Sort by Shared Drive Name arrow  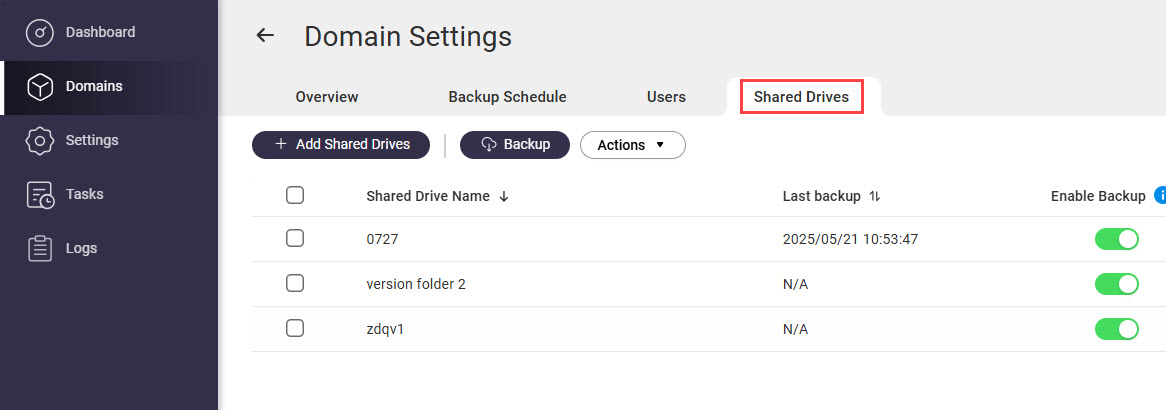504,197
